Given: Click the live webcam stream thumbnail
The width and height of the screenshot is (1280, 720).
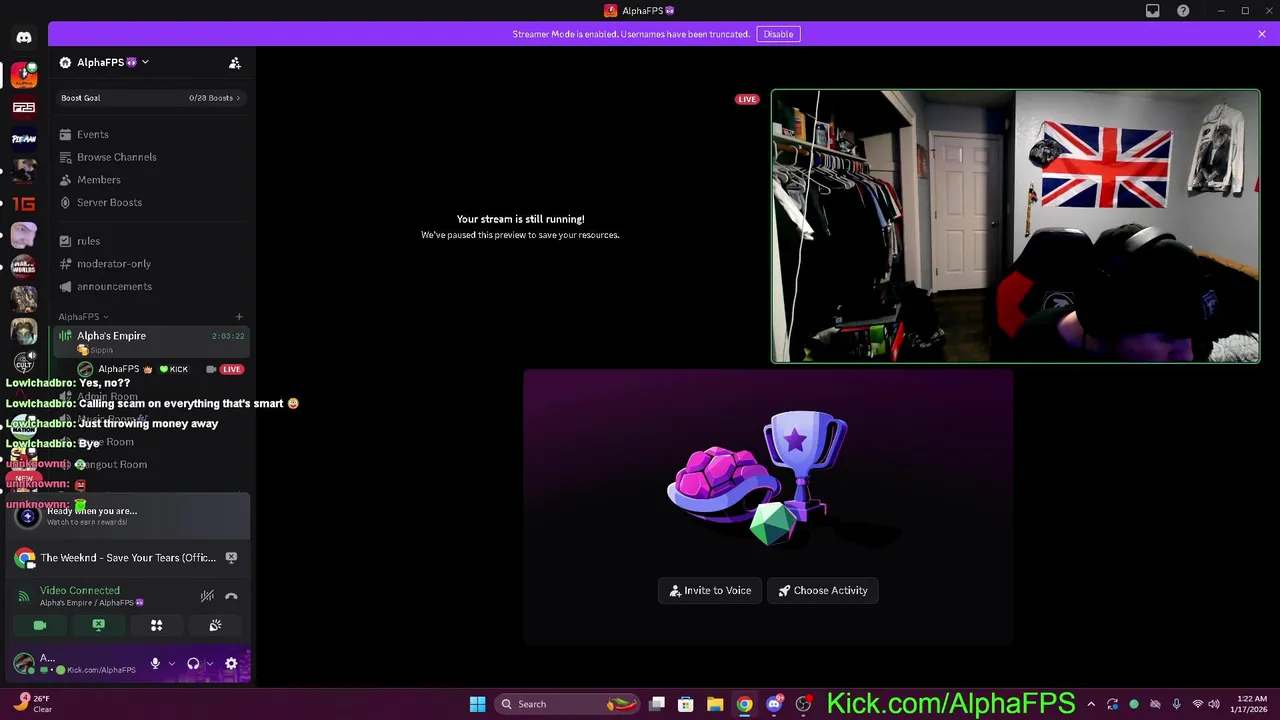Looking at the screenshot, I should pos(1015,226).
